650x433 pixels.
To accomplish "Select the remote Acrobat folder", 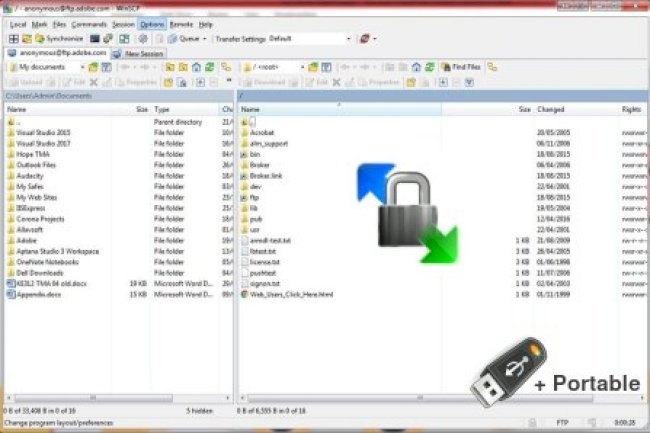I will 262,133.
